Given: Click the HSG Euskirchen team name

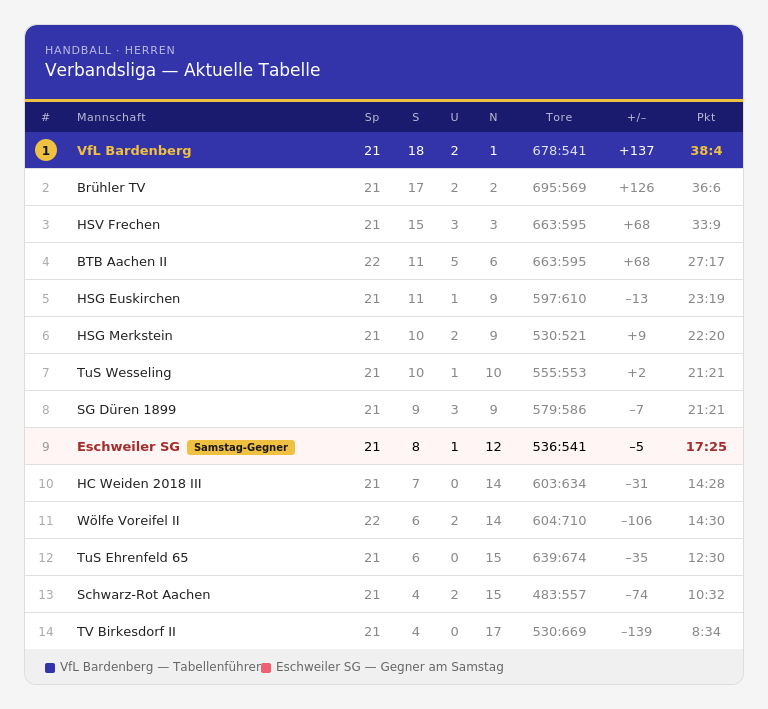Looking at the screenshot, I should pyautogui.click(x=128, y=298).
